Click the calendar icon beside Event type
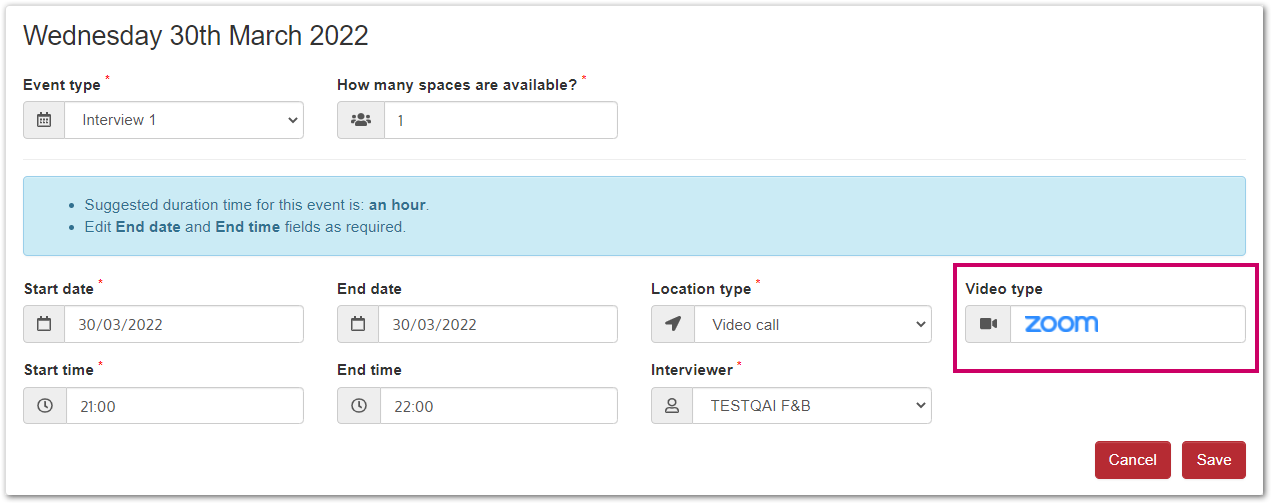 (x=44, y=120)
